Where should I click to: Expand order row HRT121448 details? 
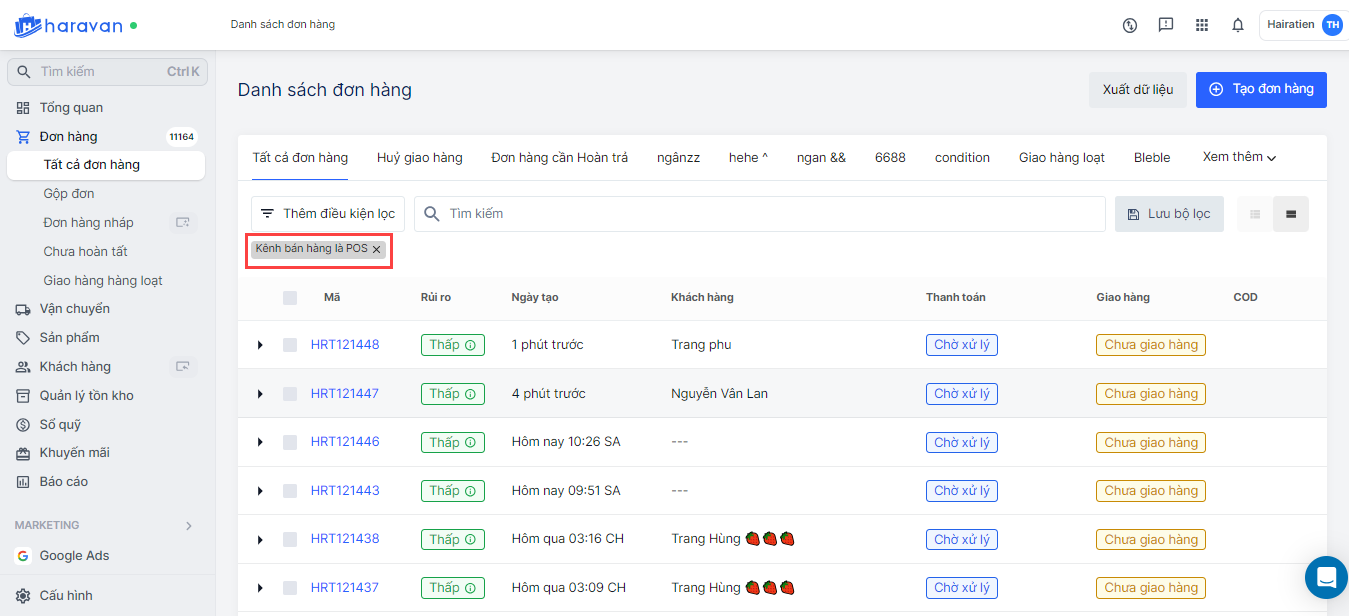click(x=260, y=345)
